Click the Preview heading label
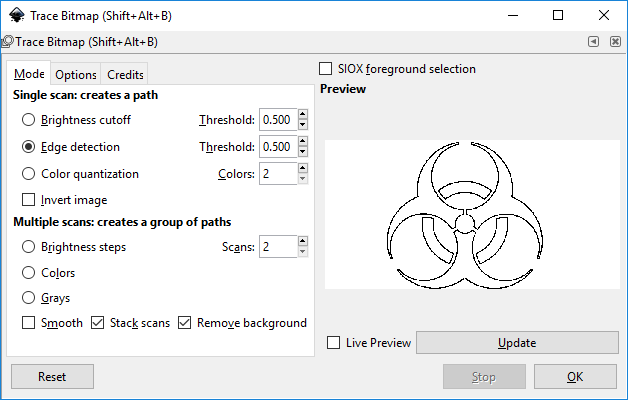 (x=343, y=89)
